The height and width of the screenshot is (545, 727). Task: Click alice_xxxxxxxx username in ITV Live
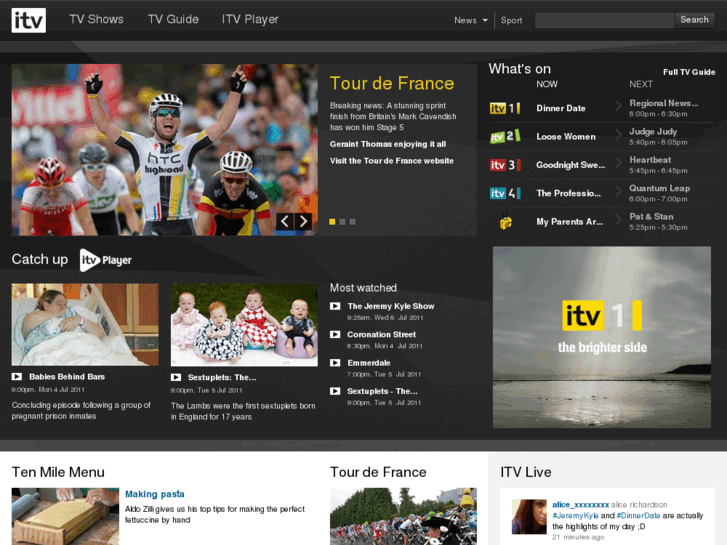click(x=580, y=505)
